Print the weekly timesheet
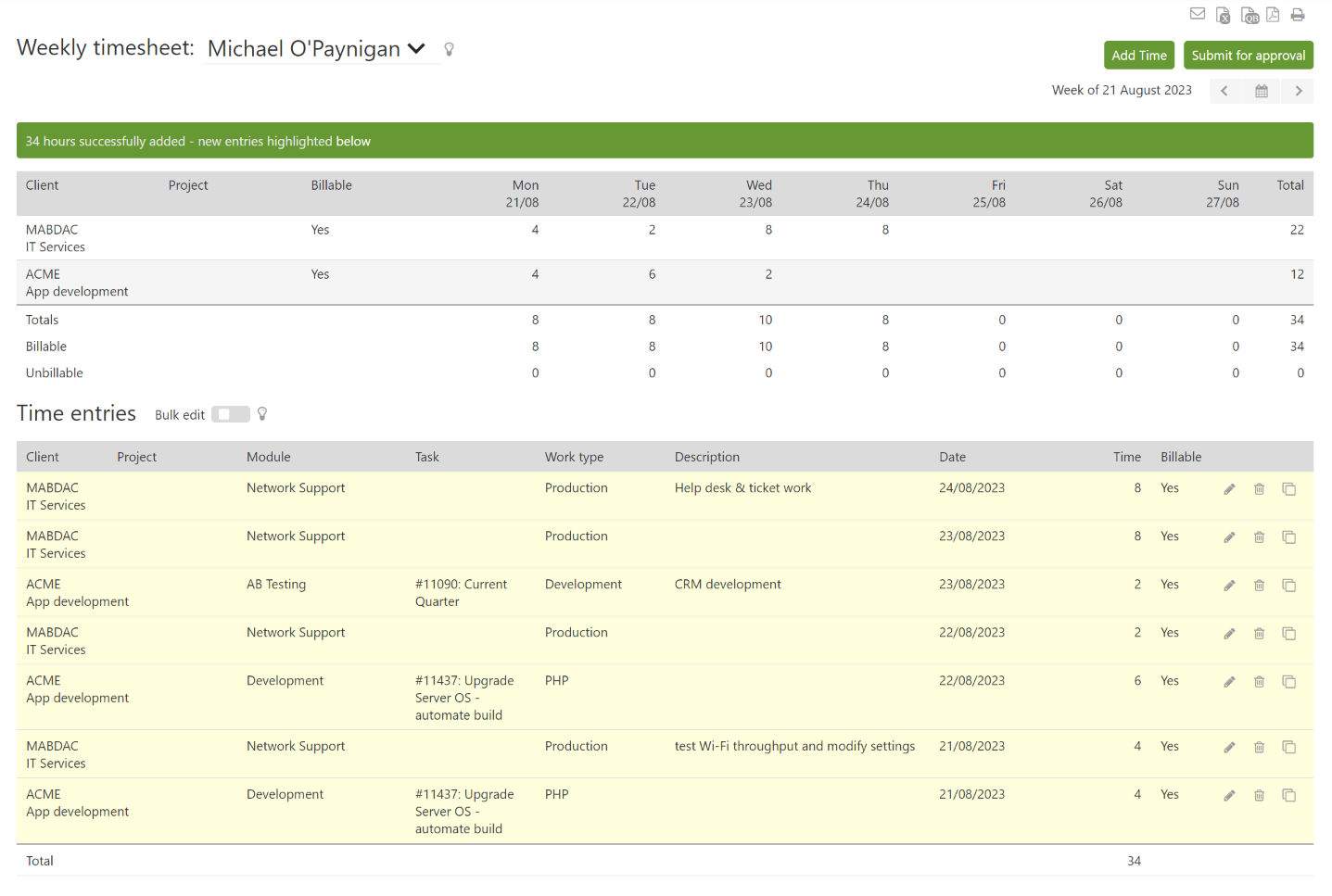 click(x=1297, y=14)
